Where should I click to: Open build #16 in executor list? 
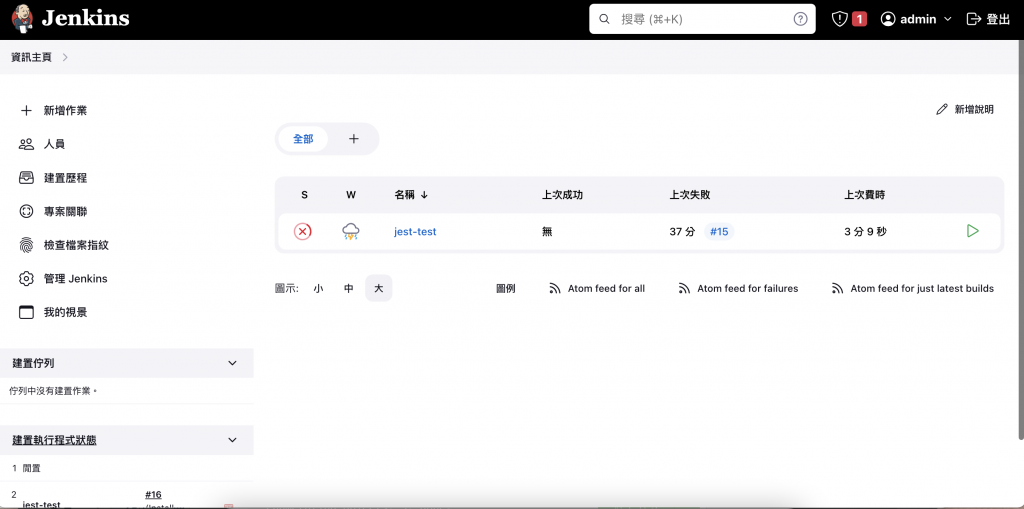(153, 495)
